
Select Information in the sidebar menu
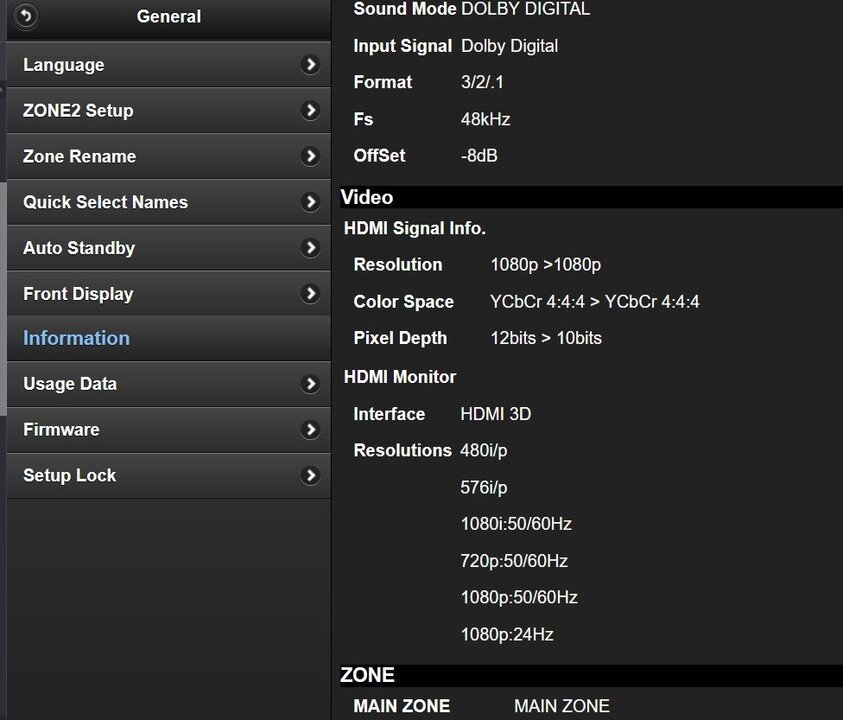pyautogui.click(x=75, y=338)
